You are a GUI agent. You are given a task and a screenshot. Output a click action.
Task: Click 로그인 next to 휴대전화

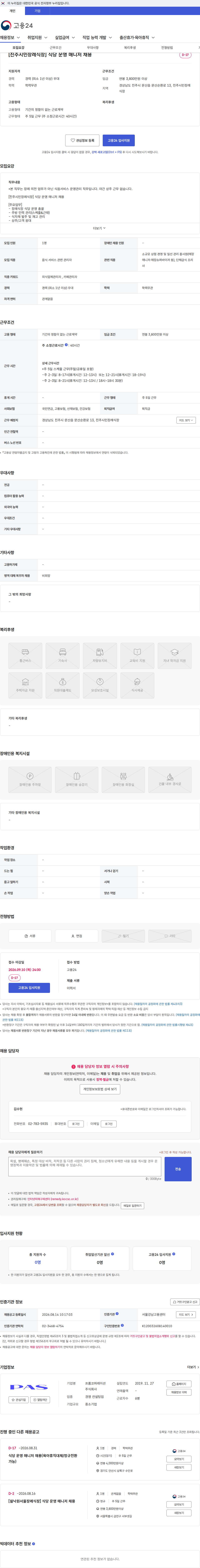(x=76, y=1124)
